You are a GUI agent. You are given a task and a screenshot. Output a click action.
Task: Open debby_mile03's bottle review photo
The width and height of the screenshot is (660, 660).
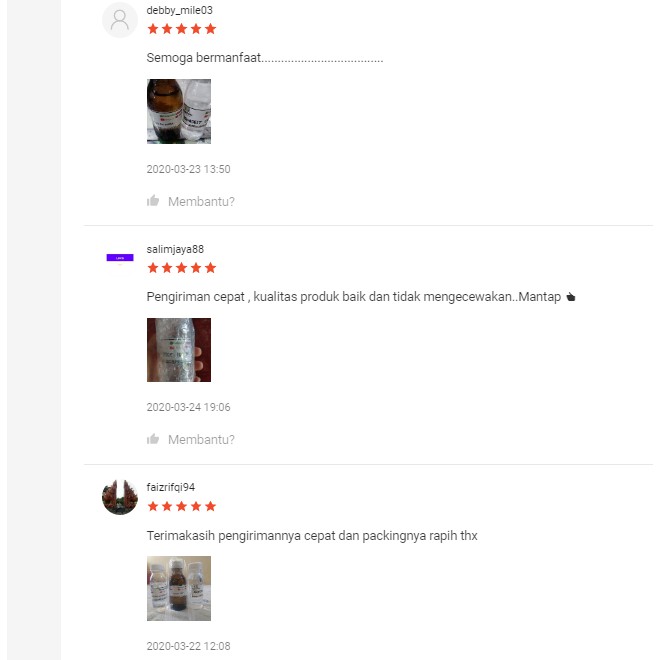pyautogui.click(x=179, y=112)
